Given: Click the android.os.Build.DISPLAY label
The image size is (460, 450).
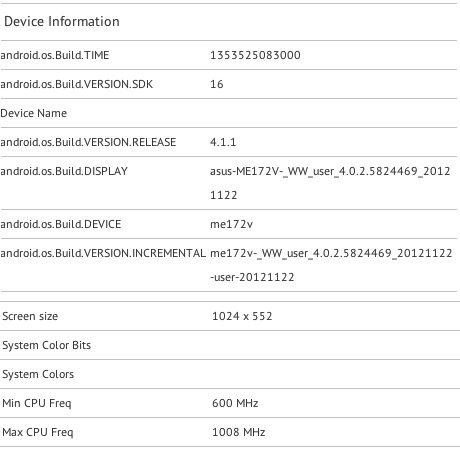Looking at the screenshot, I should coord(64,171).
